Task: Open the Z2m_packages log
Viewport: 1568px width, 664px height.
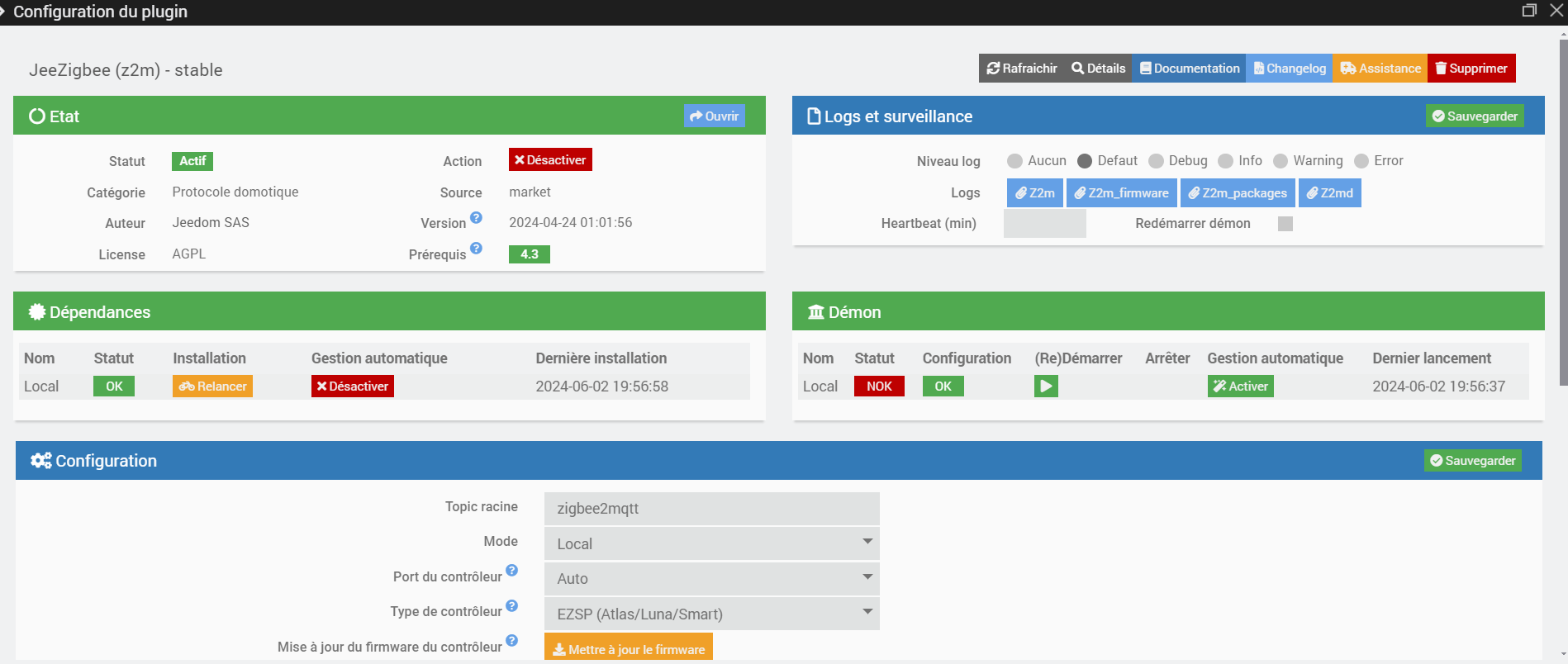Action: point(1238,193)
